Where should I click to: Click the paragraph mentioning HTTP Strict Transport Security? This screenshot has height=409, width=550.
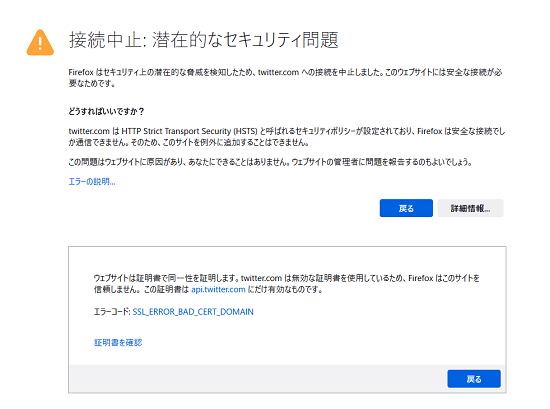[287, 137]
